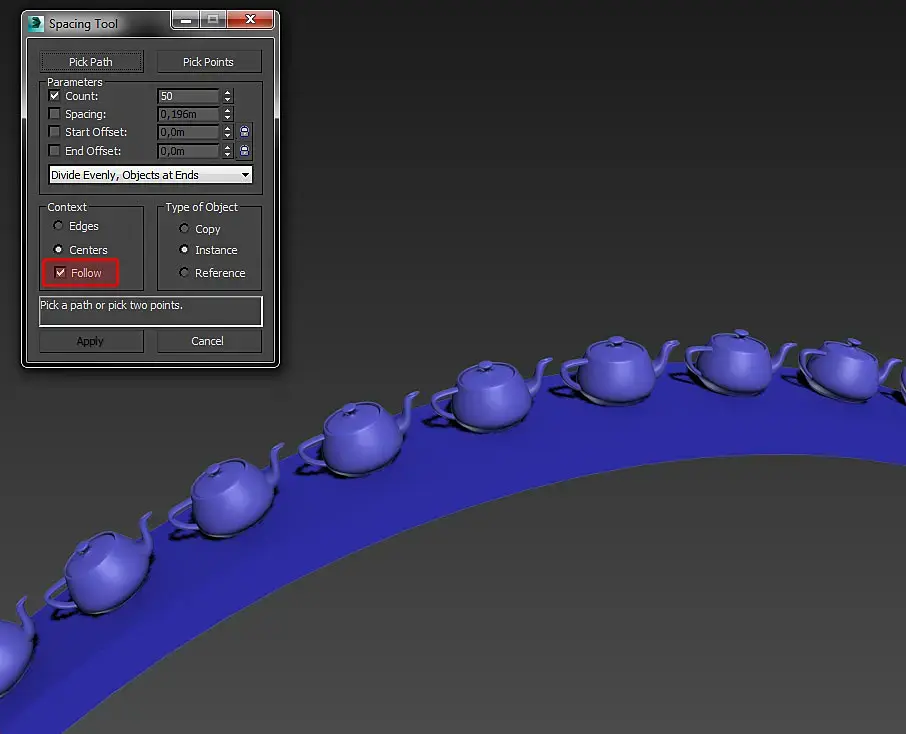906x734 pixels.
Task: Click the Spacing value field
Action: click(x=188, y=114)
